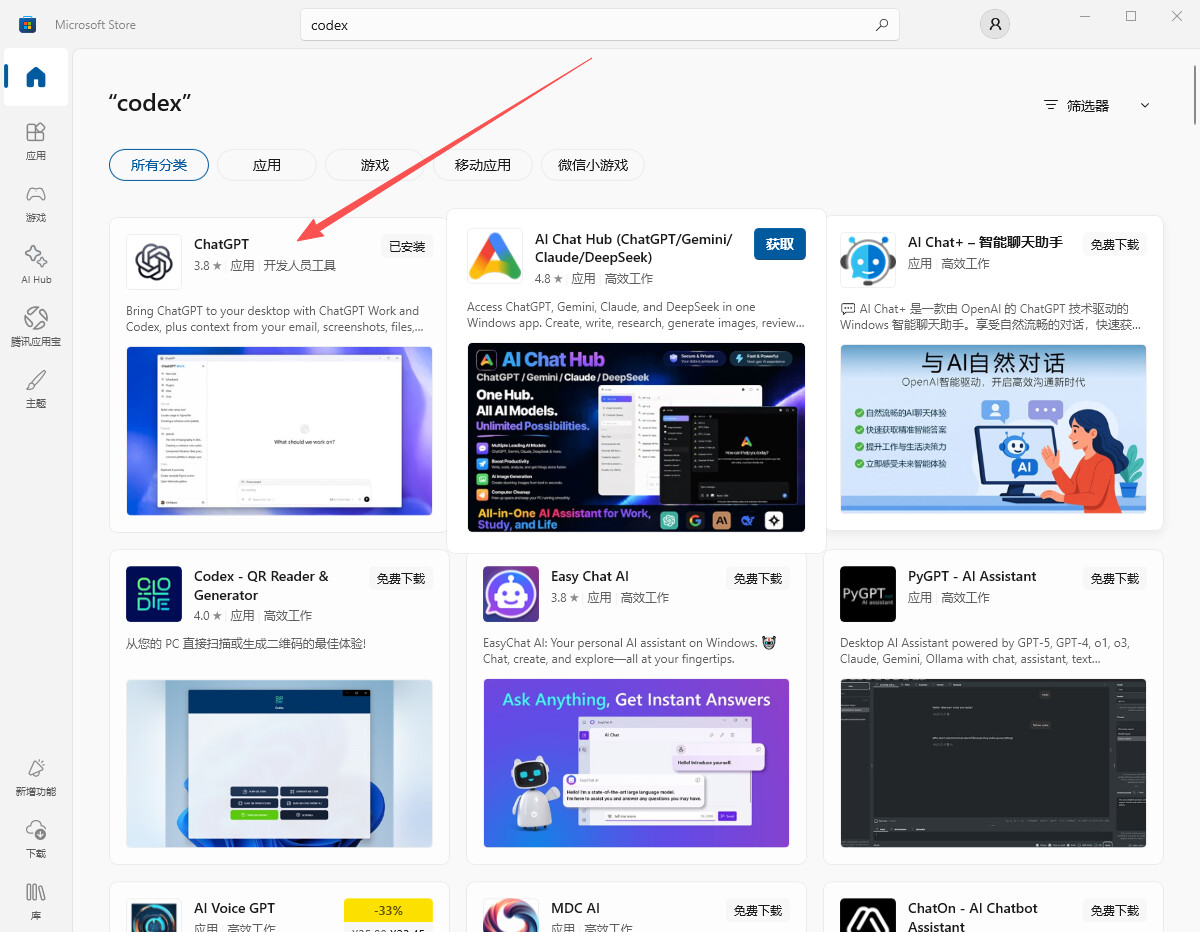This screenshot has height=932, width=1200.
Task: Click 免费下载 for Codex QR Reader
Action: pos(401,578)
